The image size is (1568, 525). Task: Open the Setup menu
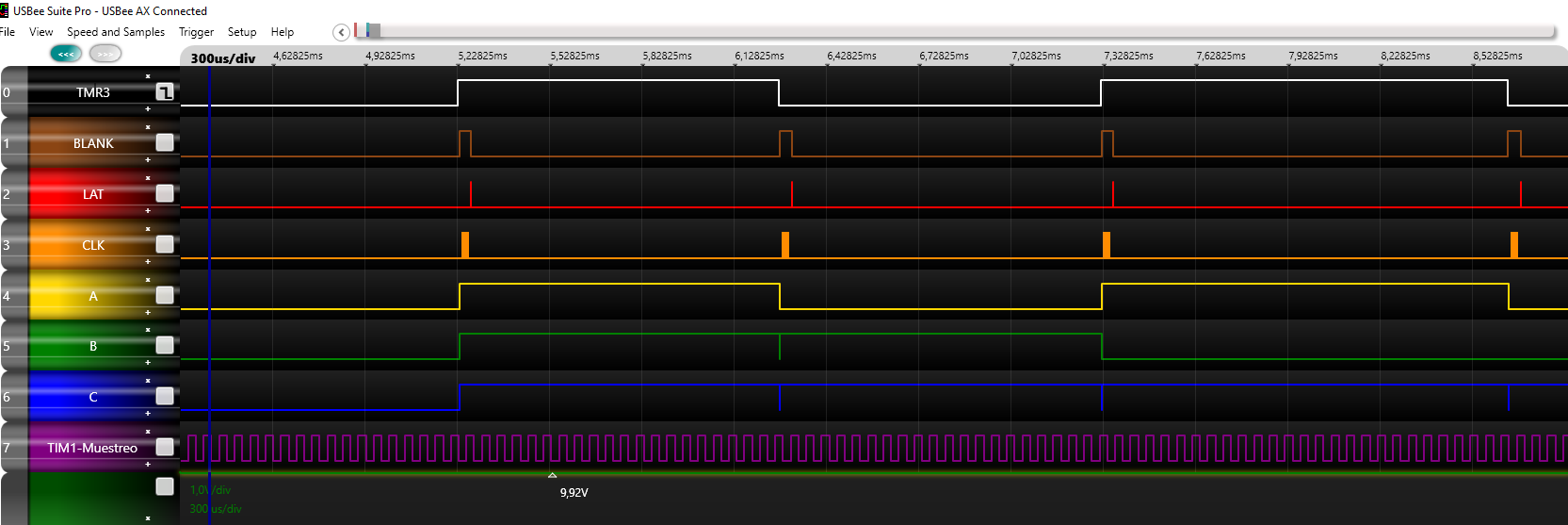242,32
